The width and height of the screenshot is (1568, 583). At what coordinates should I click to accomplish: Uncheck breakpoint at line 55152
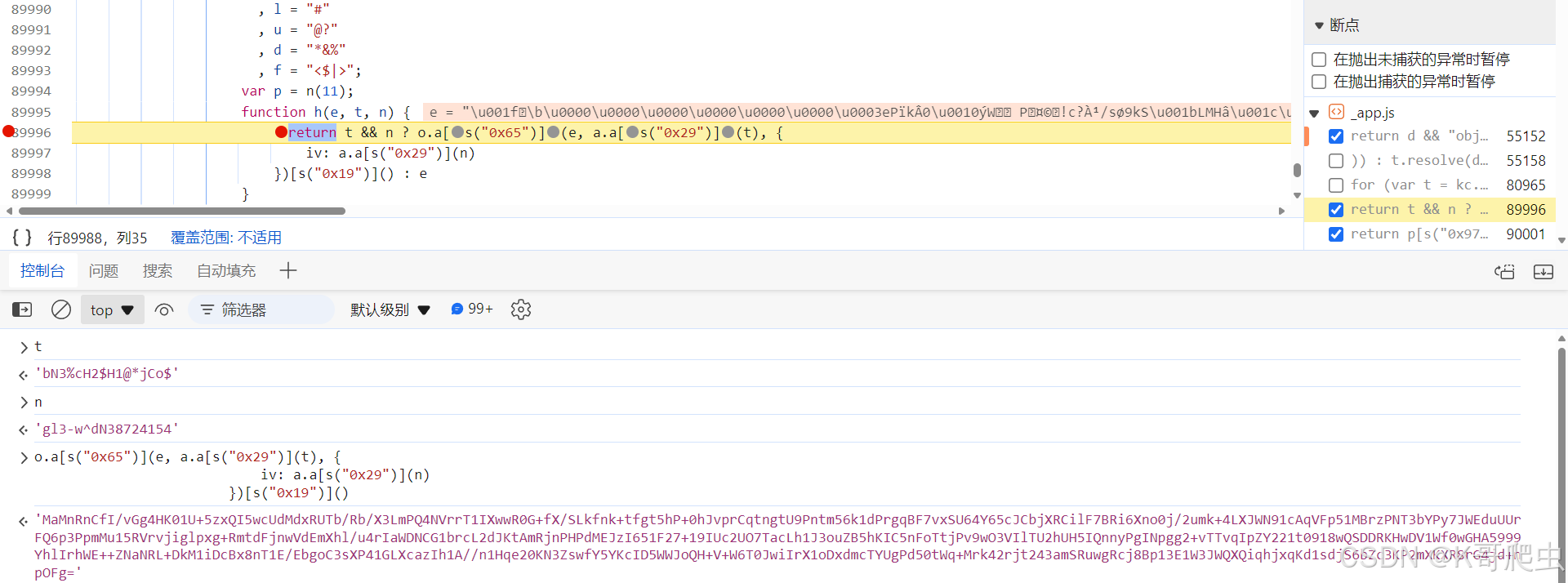click(1336, 136)
